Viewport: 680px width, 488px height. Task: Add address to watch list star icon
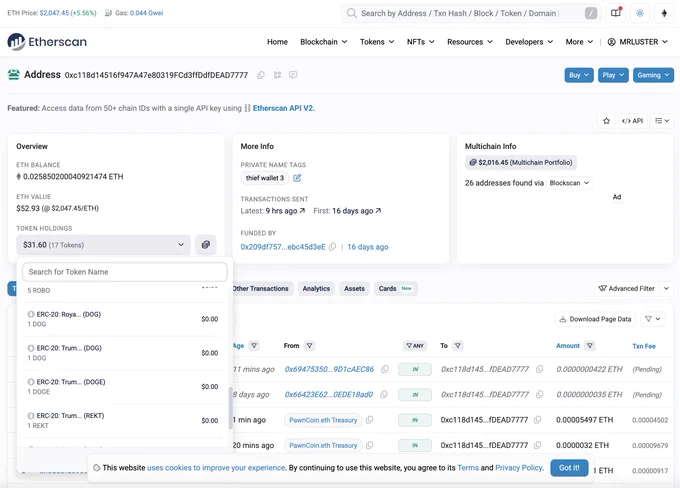(606, 121)
